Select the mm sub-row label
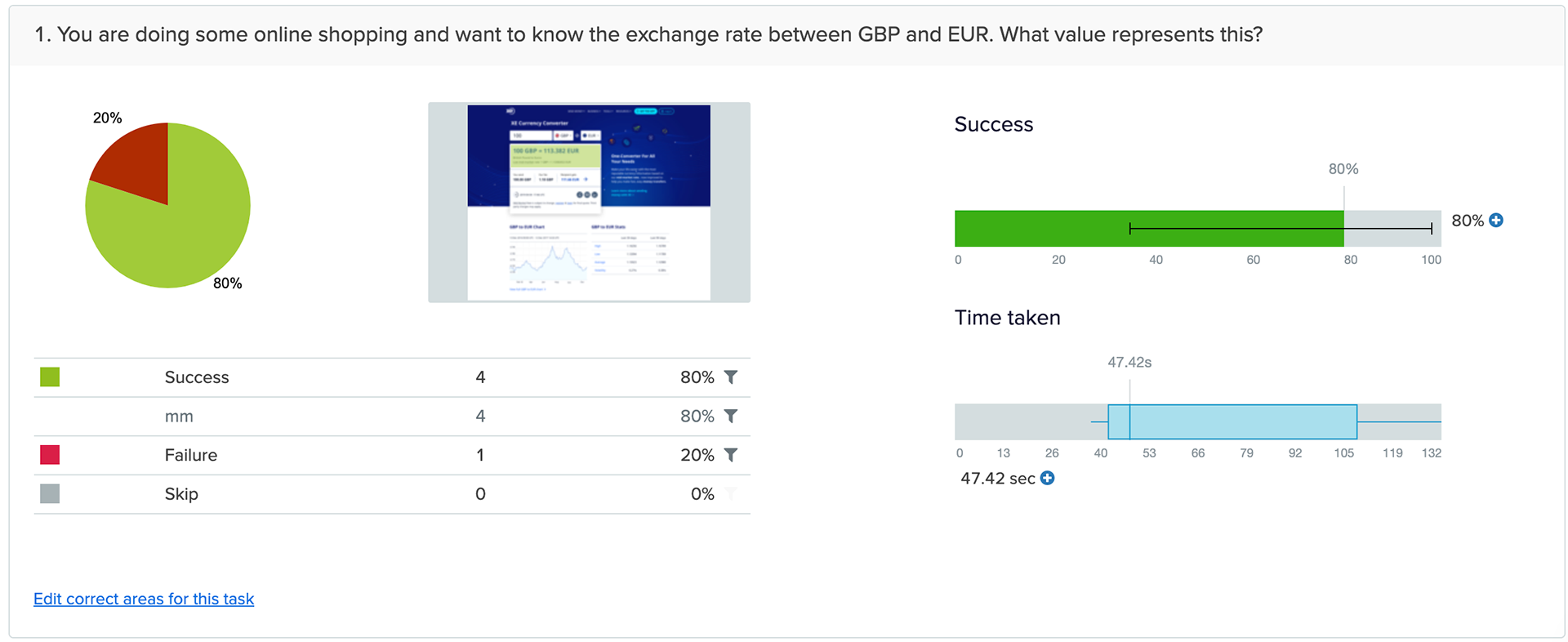This screenshot has height=642, width=1568. 179,417
